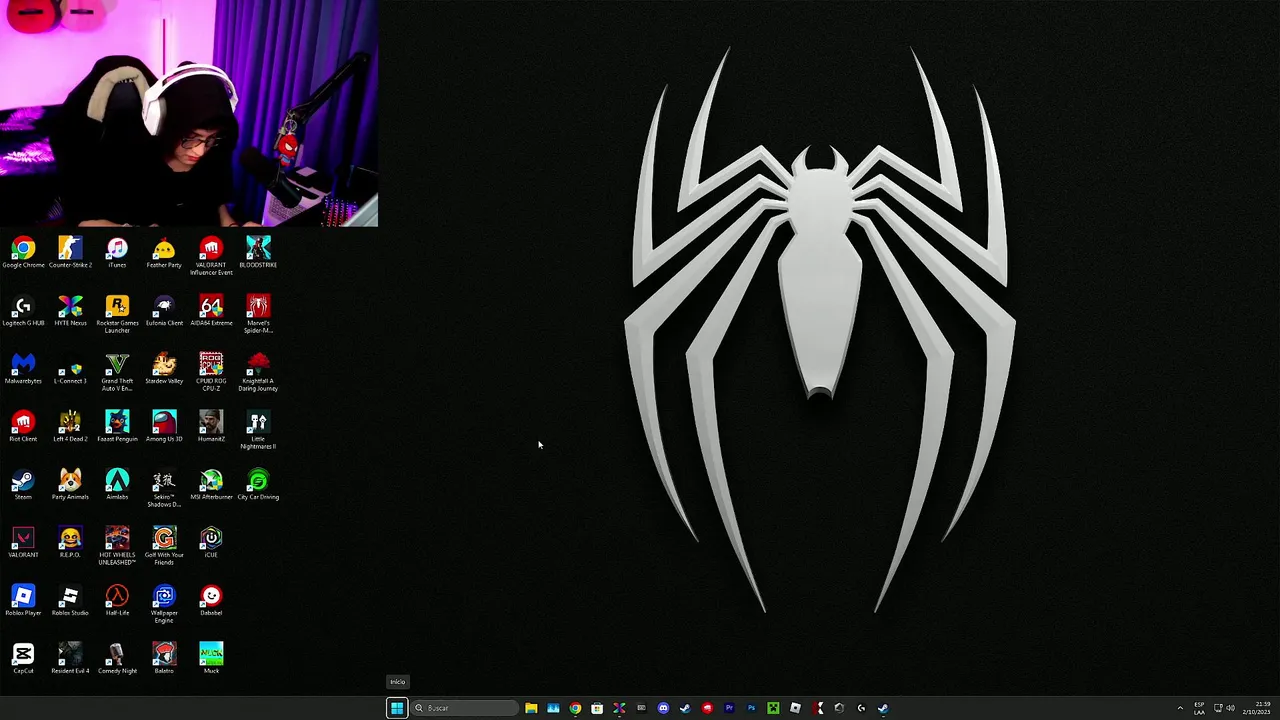Select the MSI Afterburner icon
Screen dimensions: 1280x720
pyautogui.click(x=211, y=484)
